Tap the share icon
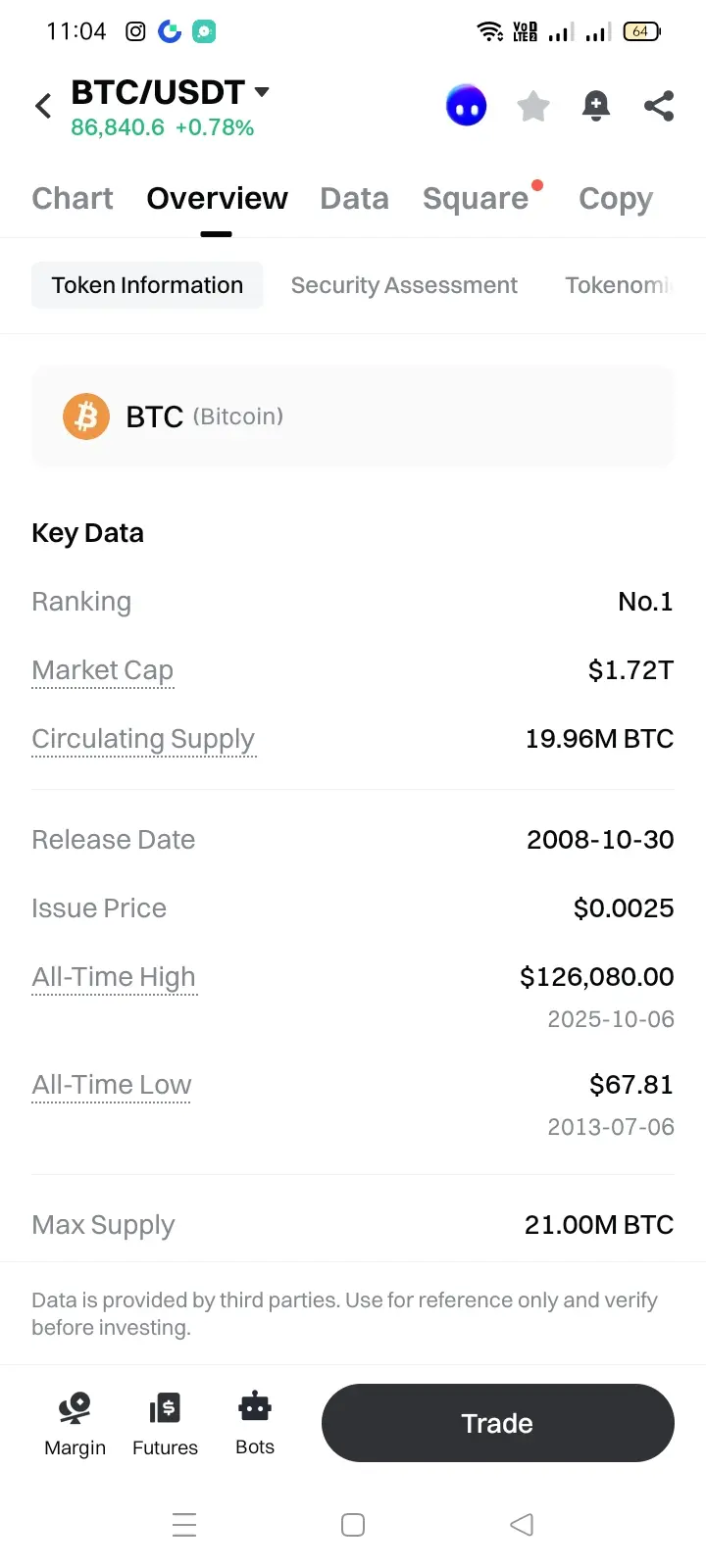The width and height of the screenshot is (706, 1568). [659, 106]
